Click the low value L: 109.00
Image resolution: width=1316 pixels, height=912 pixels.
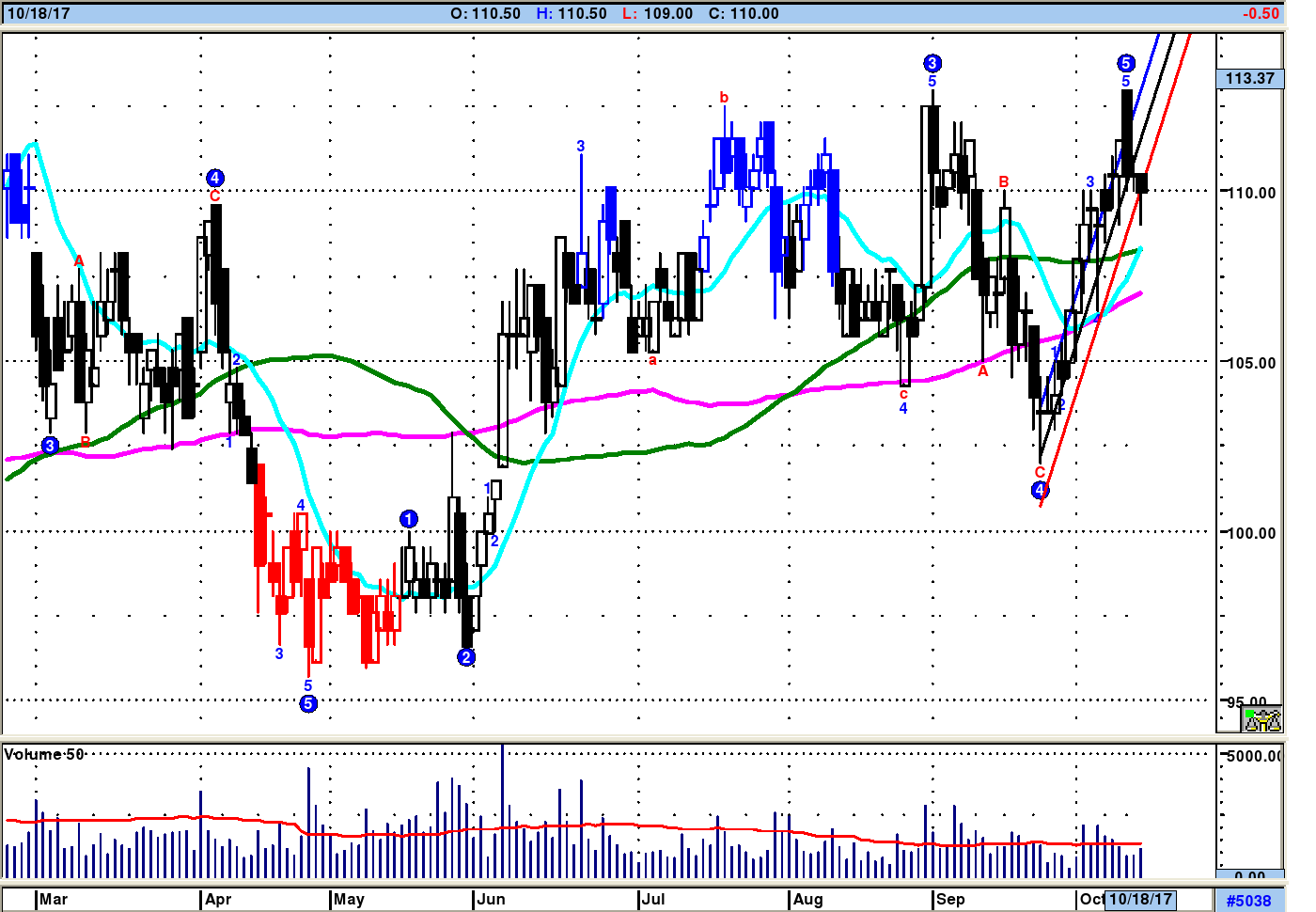tap(658, 13)
